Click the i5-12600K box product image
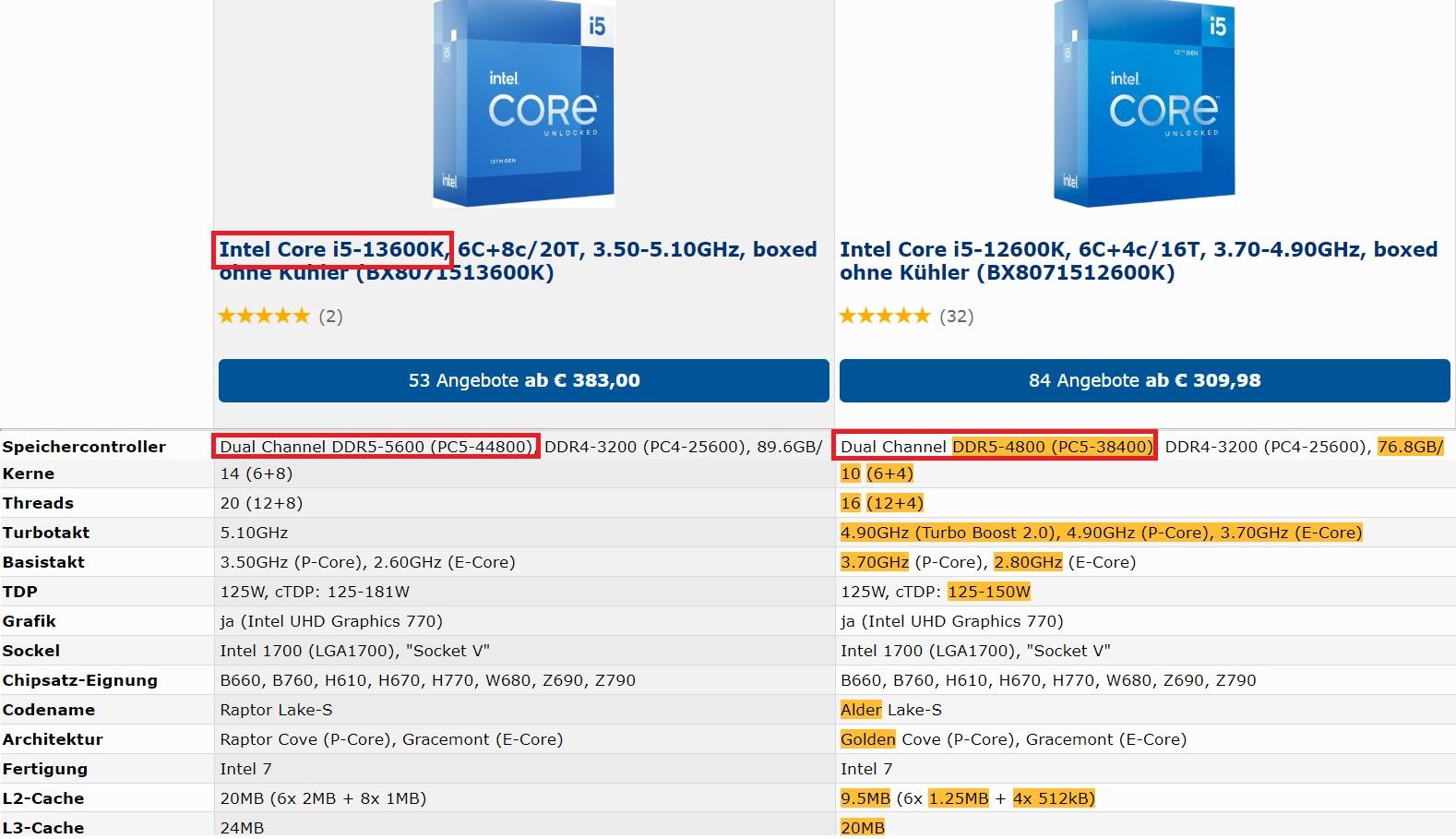 point(1144,103)
